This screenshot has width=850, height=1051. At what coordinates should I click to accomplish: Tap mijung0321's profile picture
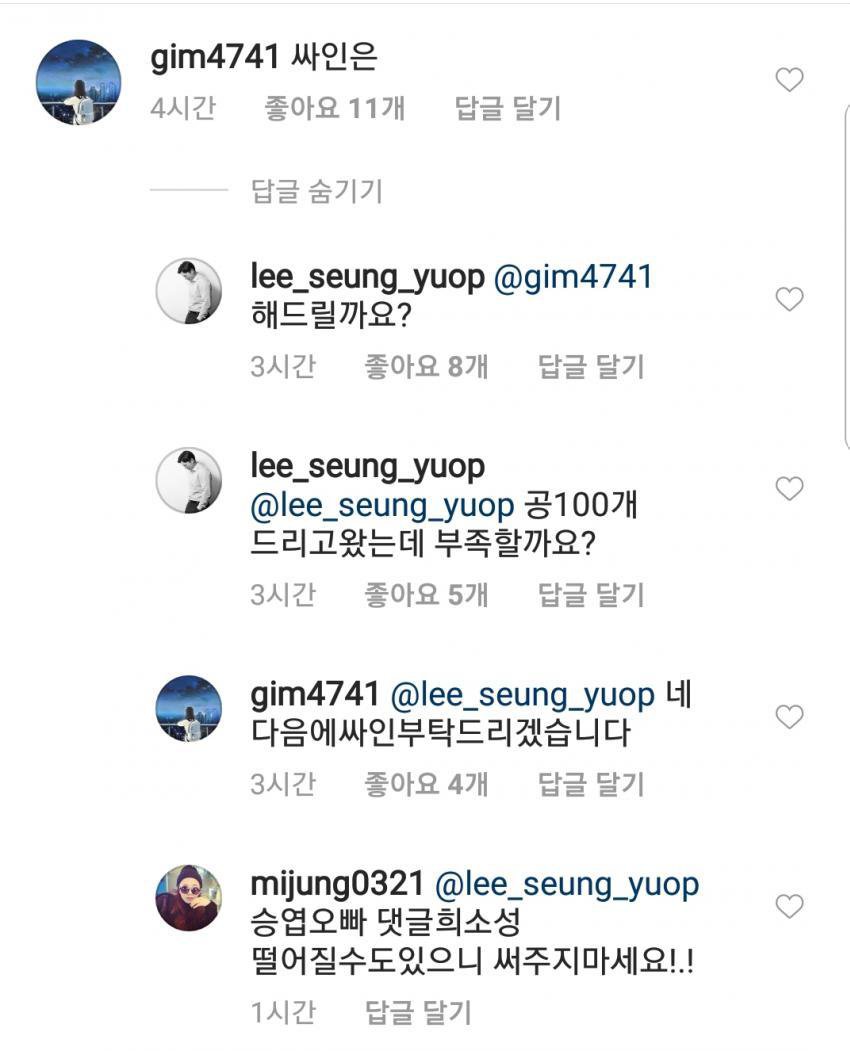(x=189, y=897)
